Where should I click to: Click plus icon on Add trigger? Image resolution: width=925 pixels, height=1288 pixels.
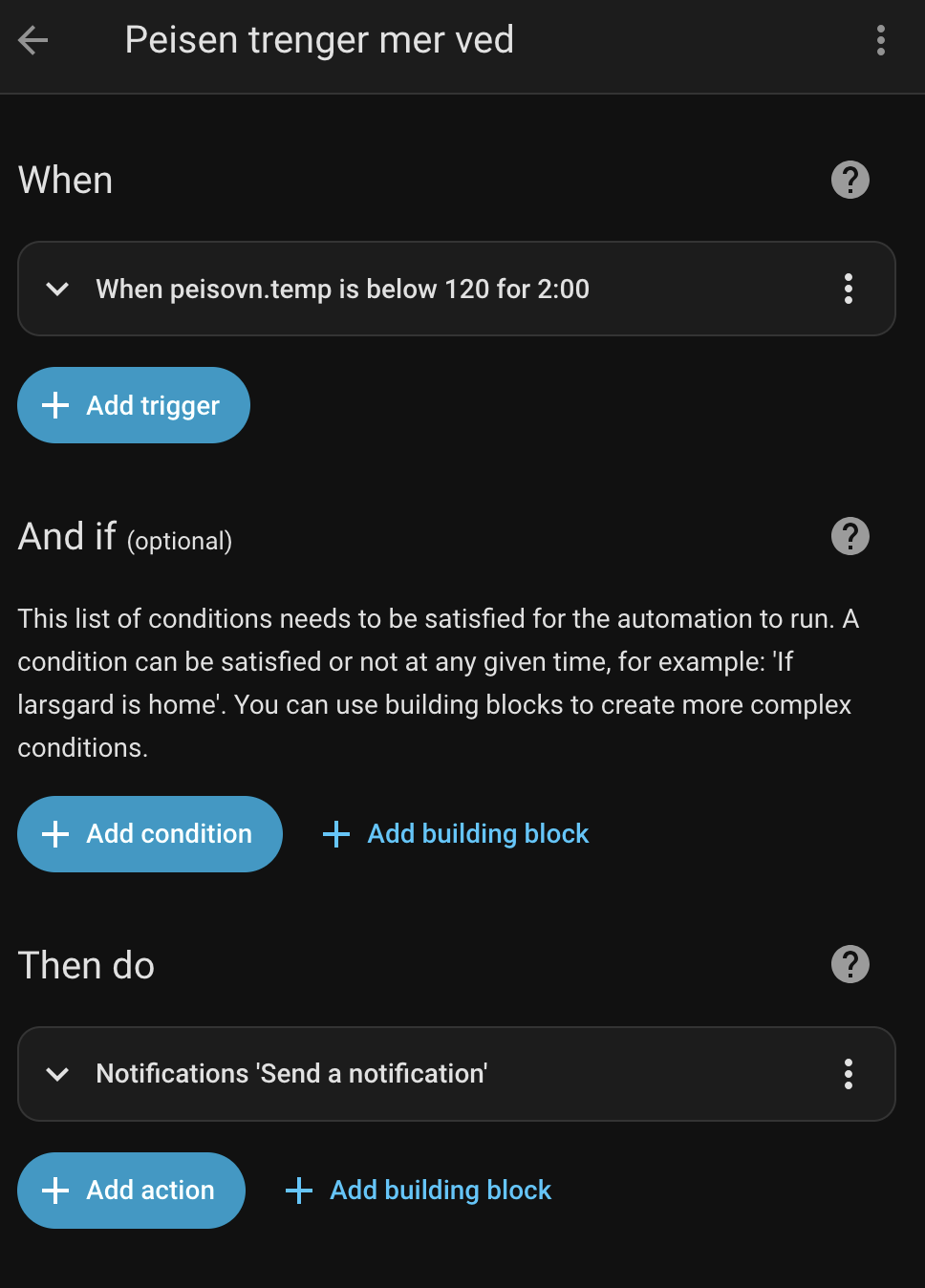coord(55,405)
